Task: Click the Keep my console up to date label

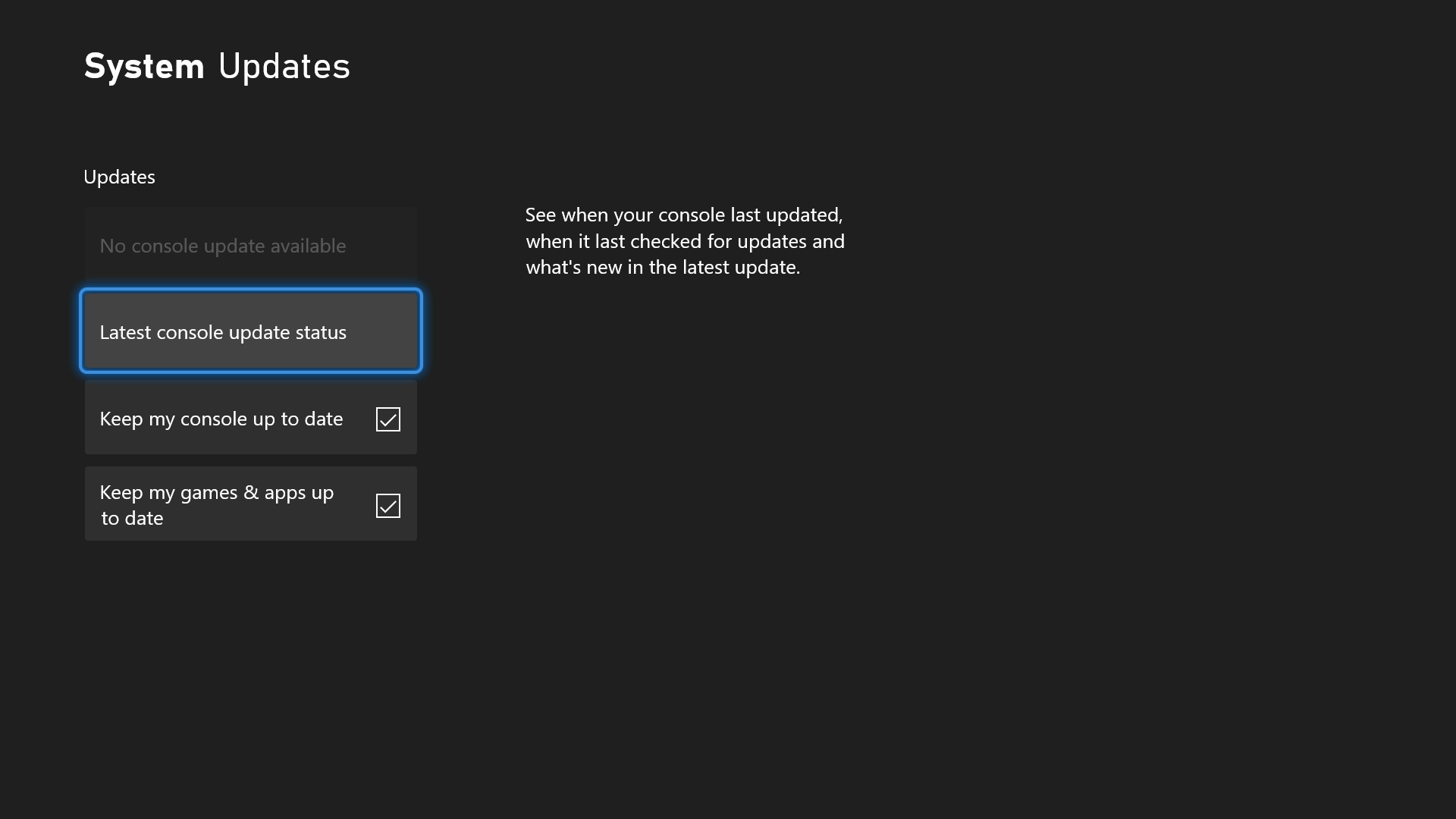Action: click(x=221, y=419)
